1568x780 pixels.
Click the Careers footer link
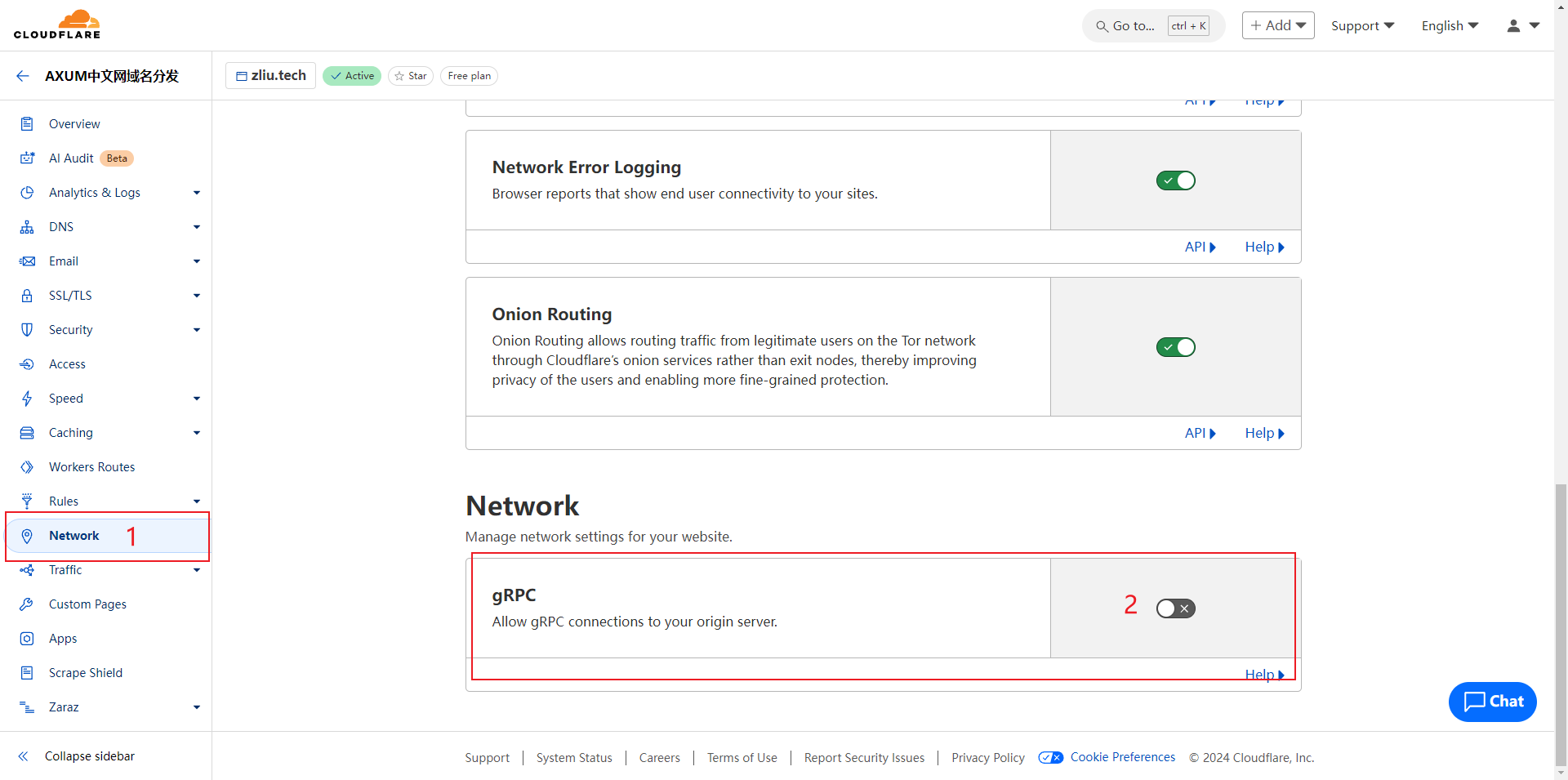click(x=659, y=758)
